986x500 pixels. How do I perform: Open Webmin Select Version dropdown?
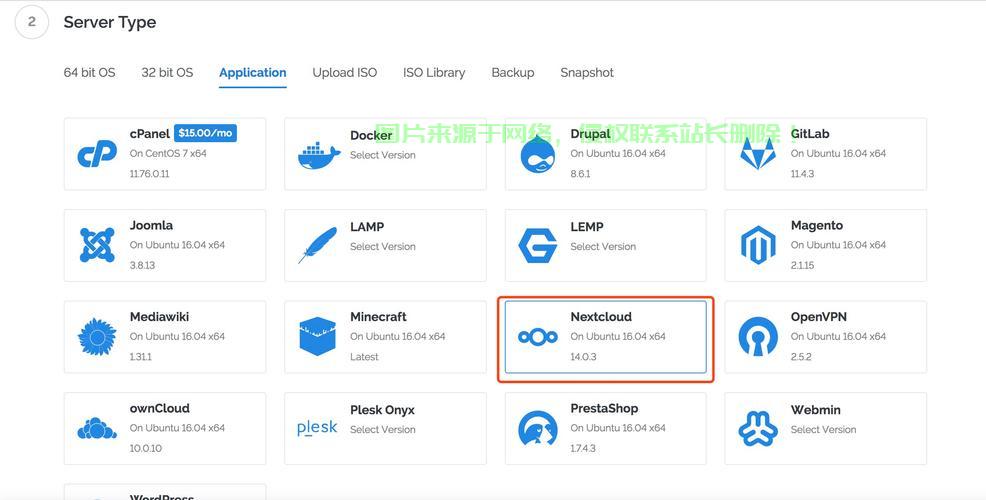823,430
